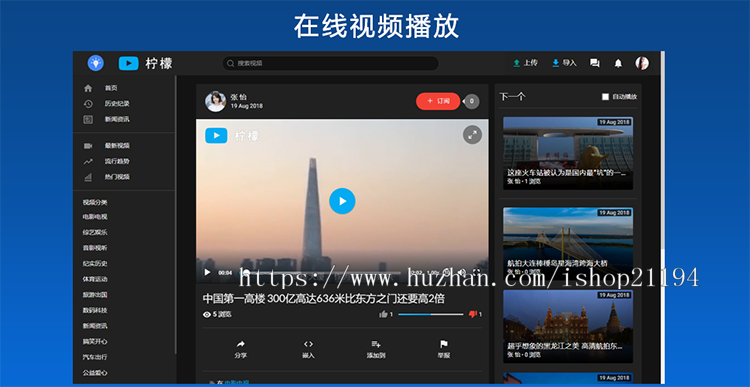Click the subscriber count badge 0

[472, 101]
